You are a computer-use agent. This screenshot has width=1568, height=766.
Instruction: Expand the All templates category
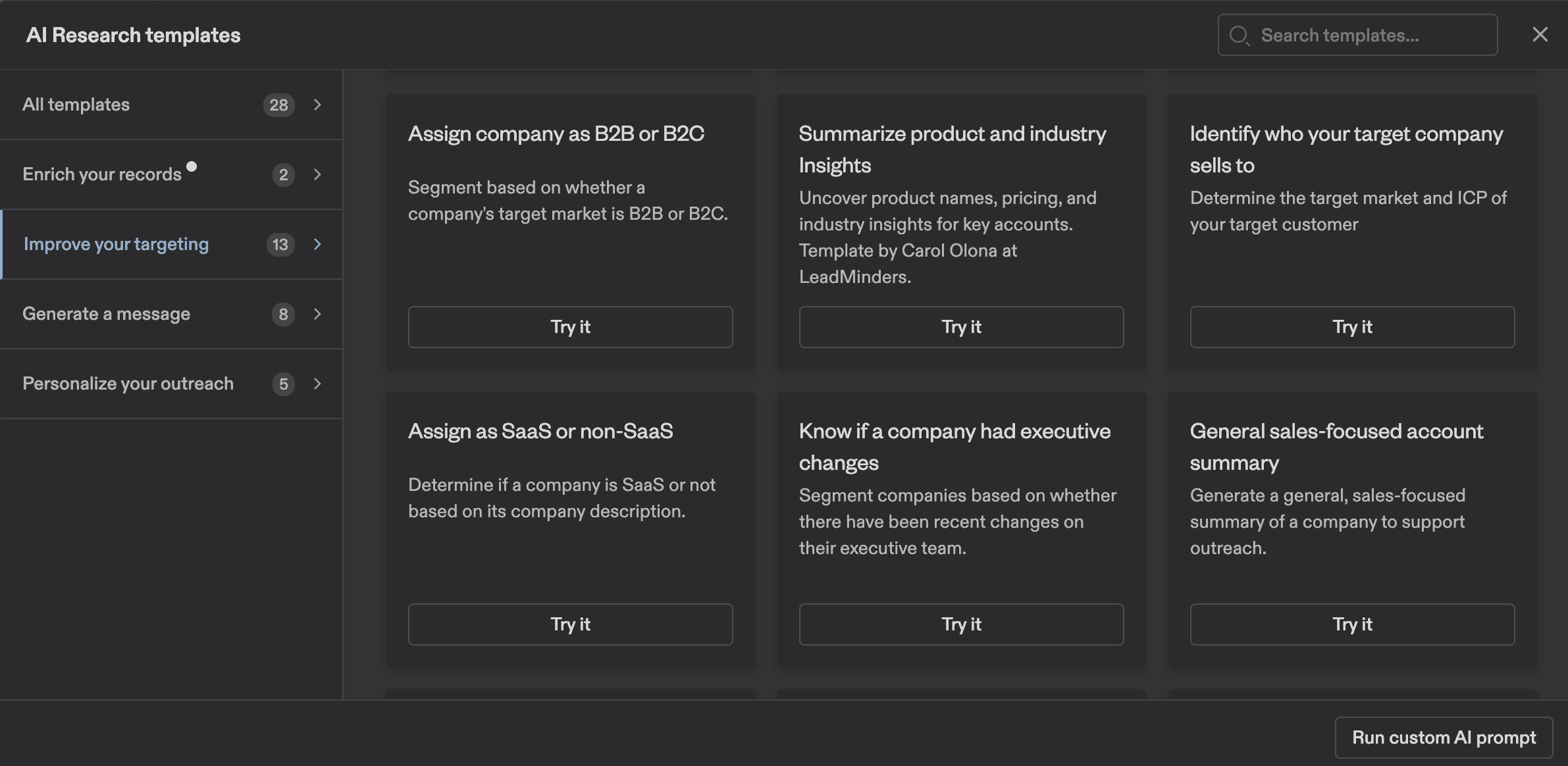(x=318, y=105)
